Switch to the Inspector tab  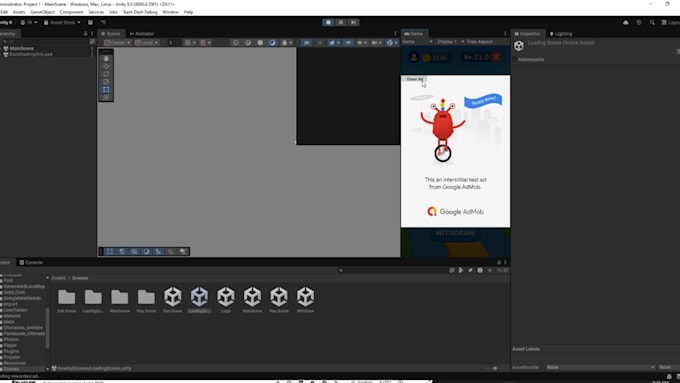point(527,33)
